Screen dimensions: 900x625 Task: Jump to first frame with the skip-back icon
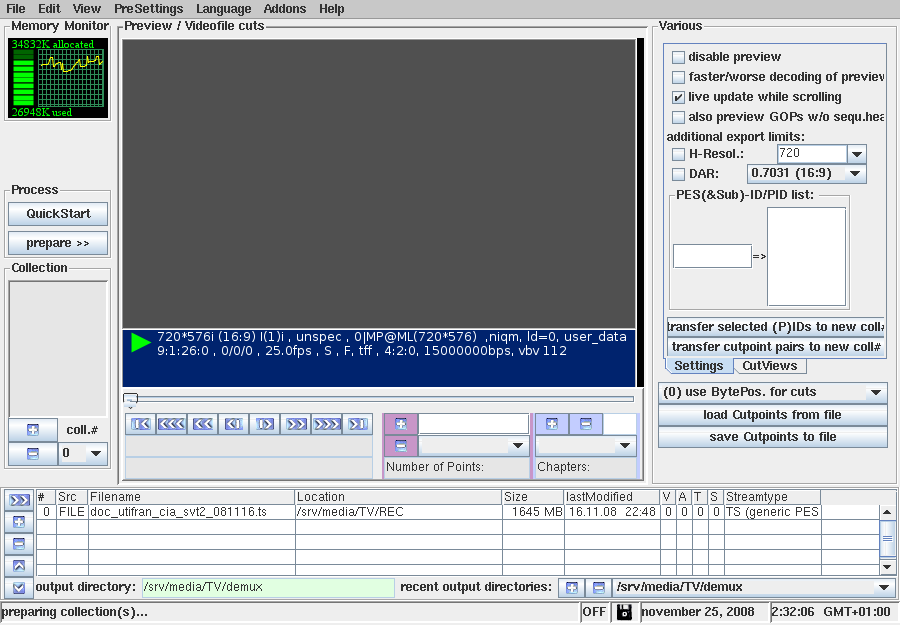pyautogui.click(x=140, y=424)
